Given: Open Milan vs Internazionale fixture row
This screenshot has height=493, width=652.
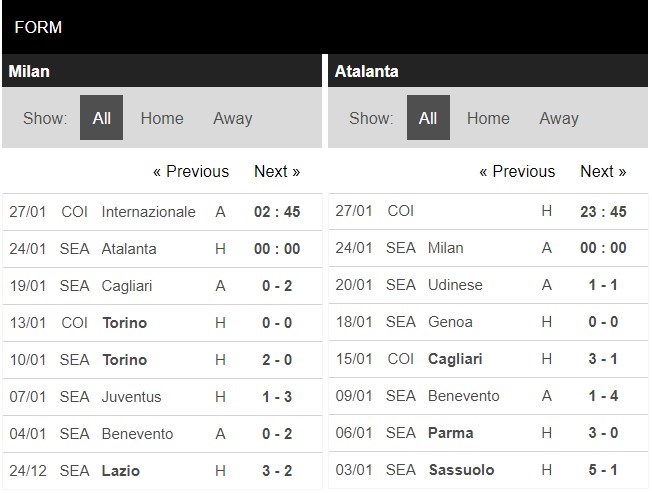Looking at the screenshot, I should pos(162,212).
